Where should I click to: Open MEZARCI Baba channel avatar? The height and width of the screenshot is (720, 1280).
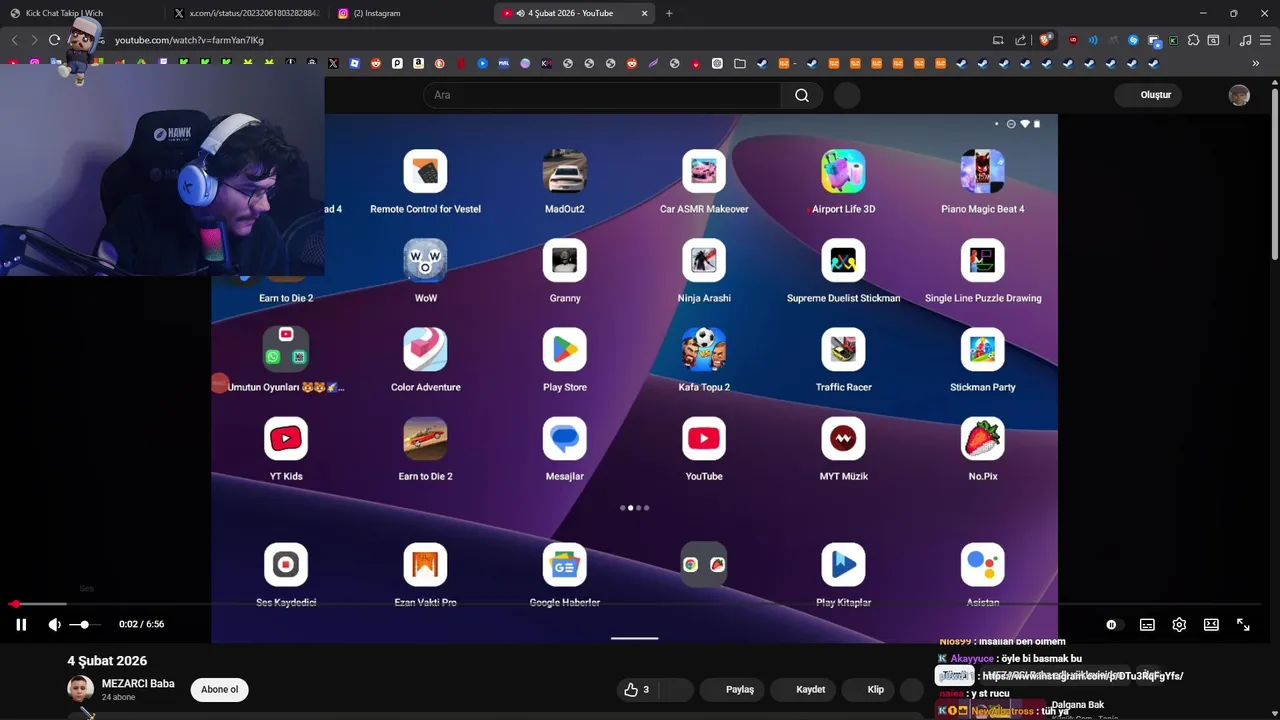click(x=80, y=689)
